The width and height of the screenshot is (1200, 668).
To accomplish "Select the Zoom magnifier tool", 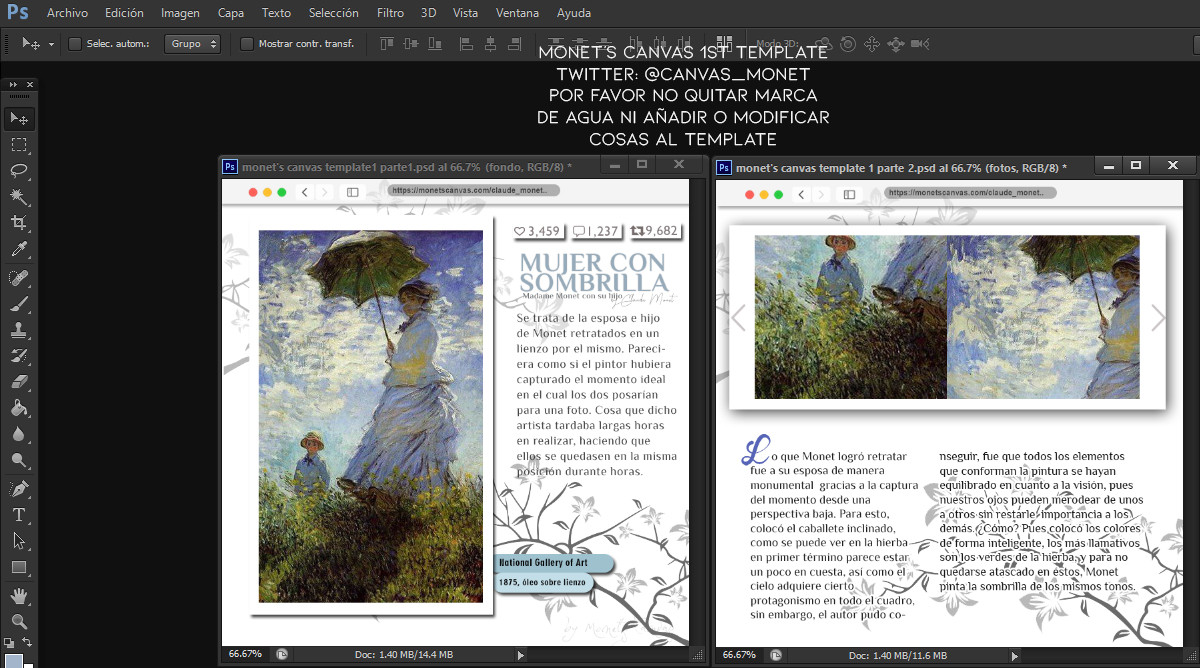I will pos(18,621).
